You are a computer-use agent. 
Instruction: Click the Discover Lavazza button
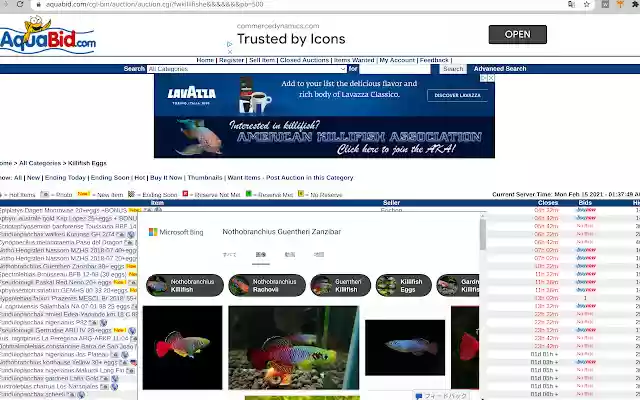pyautogui.click(x=457, y=95)
